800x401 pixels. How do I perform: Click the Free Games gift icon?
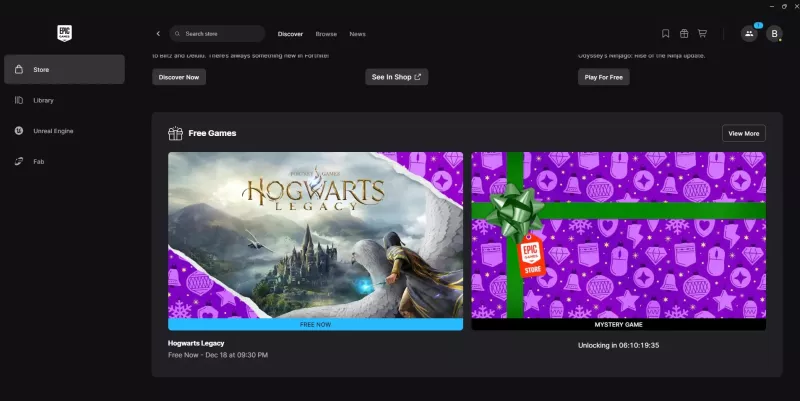coord(176,133)
